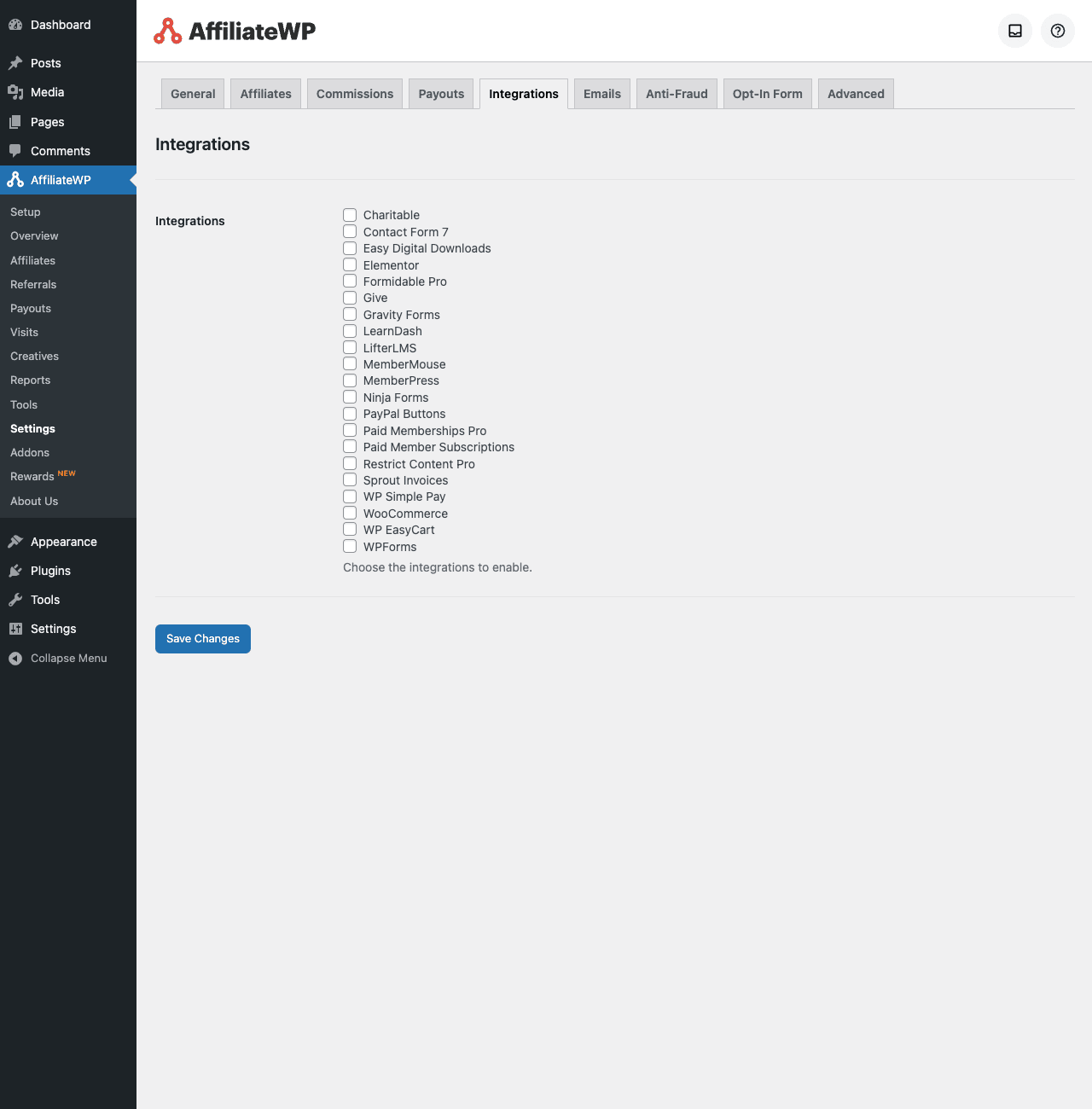Click the Media icon in sidebar
1092x1109 pixels.
click(15, 92)
